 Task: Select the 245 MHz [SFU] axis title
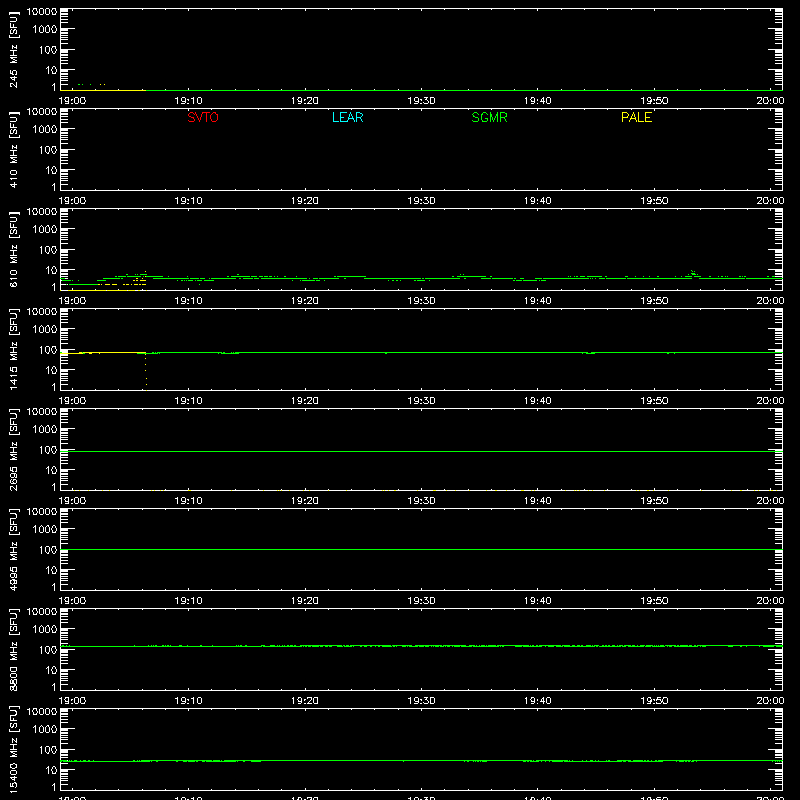click(x=13, y=50)
